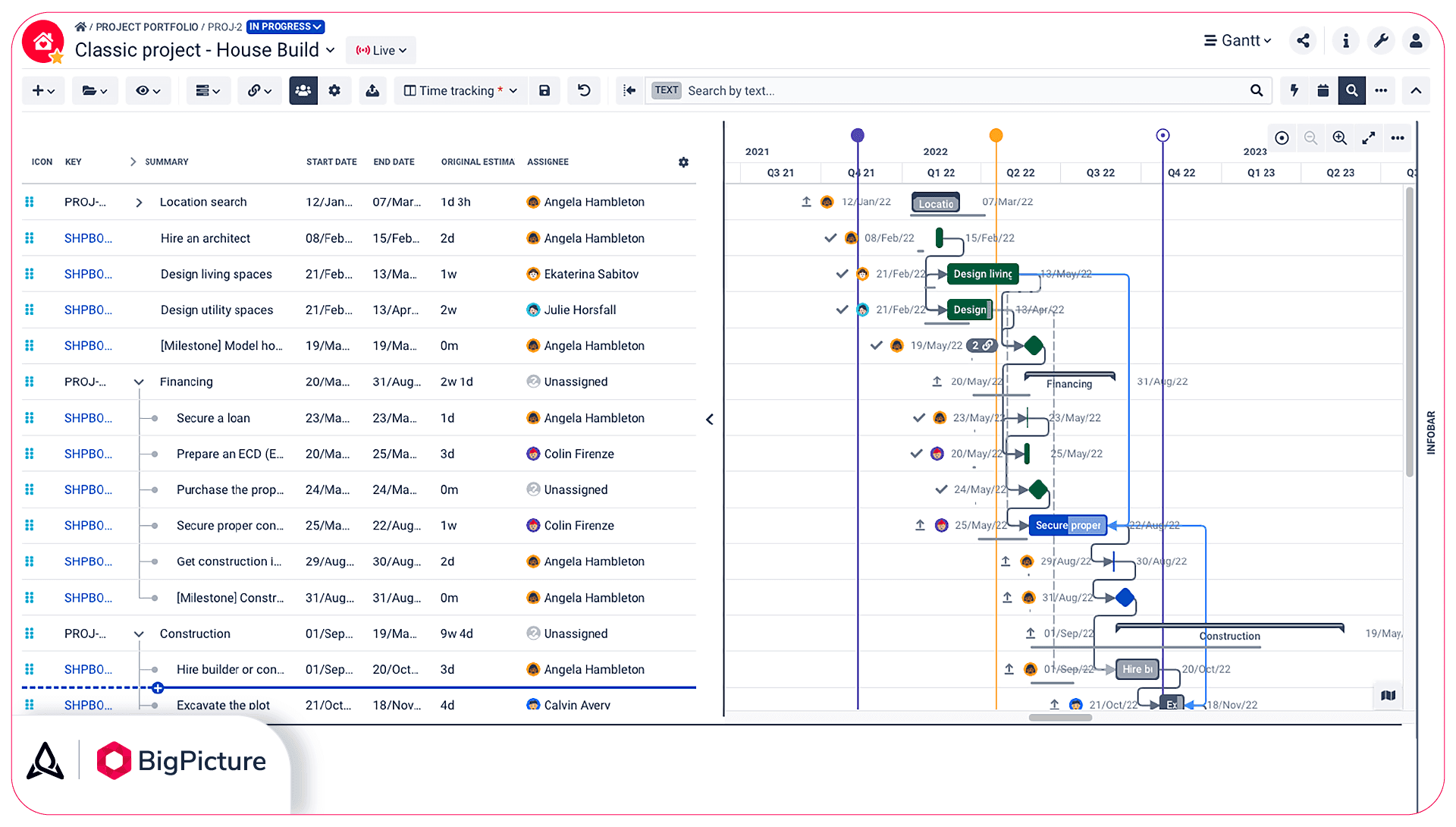Open the Gantt module switcher dropdown
Image resolution: width=1456 pixels, height=827 pixels.
click(x=1238, y=41)
